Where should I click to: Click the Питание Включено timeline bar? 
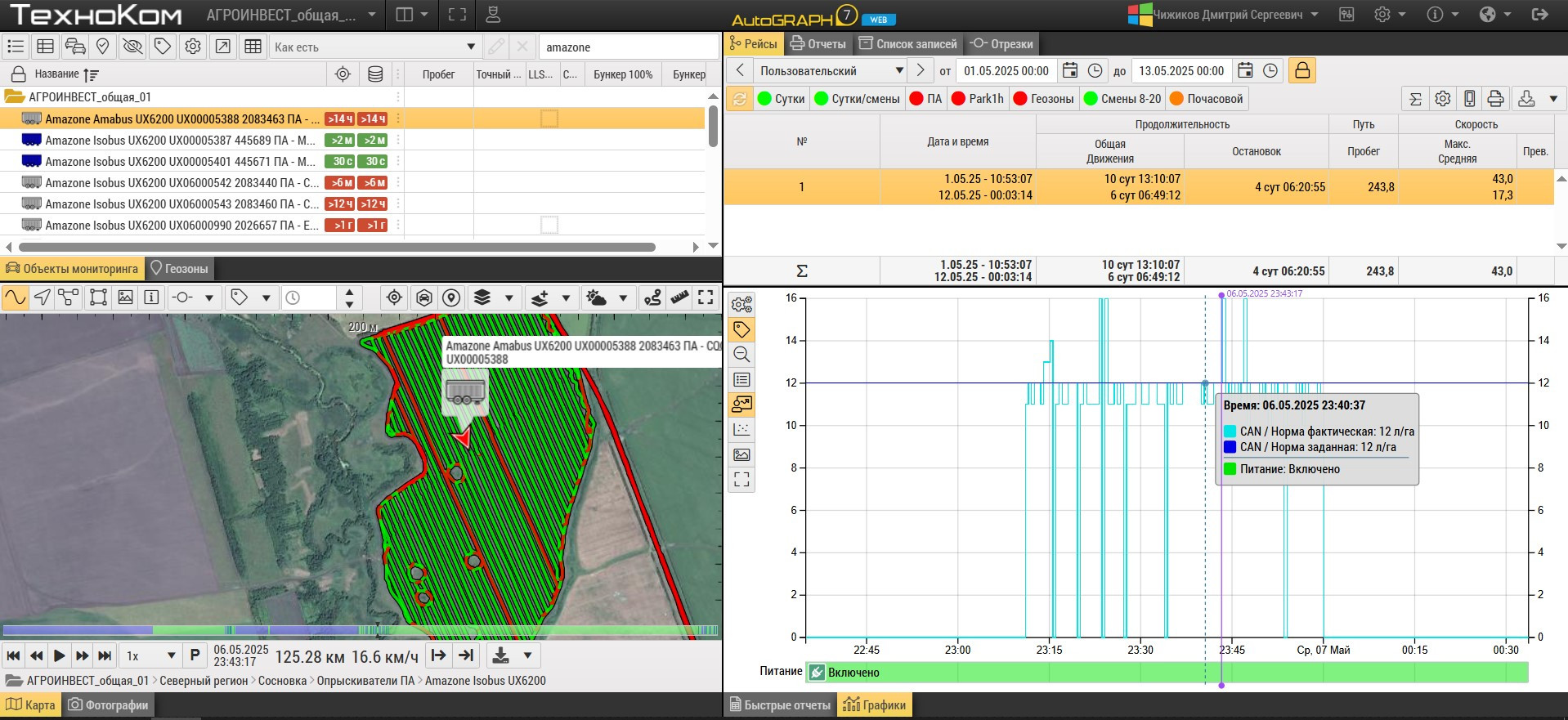coord(1167,673)
